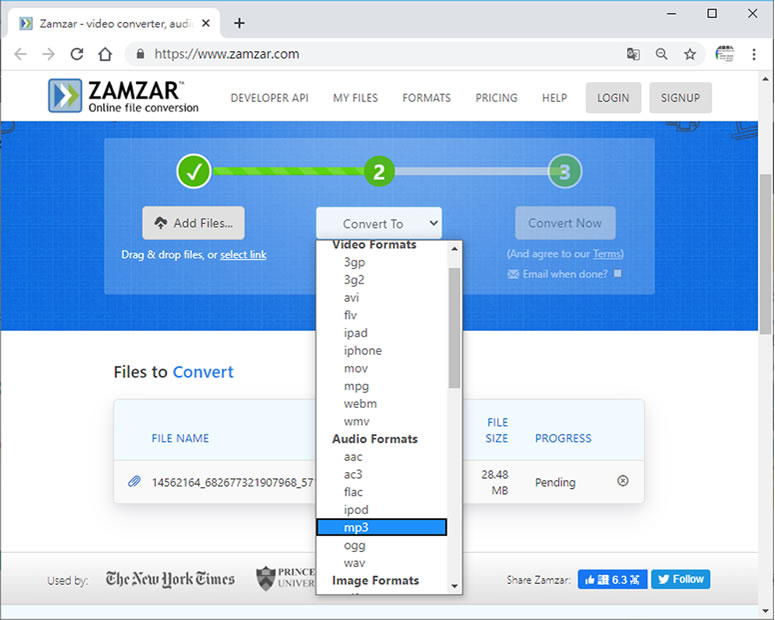Choose ogg audio format
The height and width of the screenshot is (620, 775).
coord(382,545)
